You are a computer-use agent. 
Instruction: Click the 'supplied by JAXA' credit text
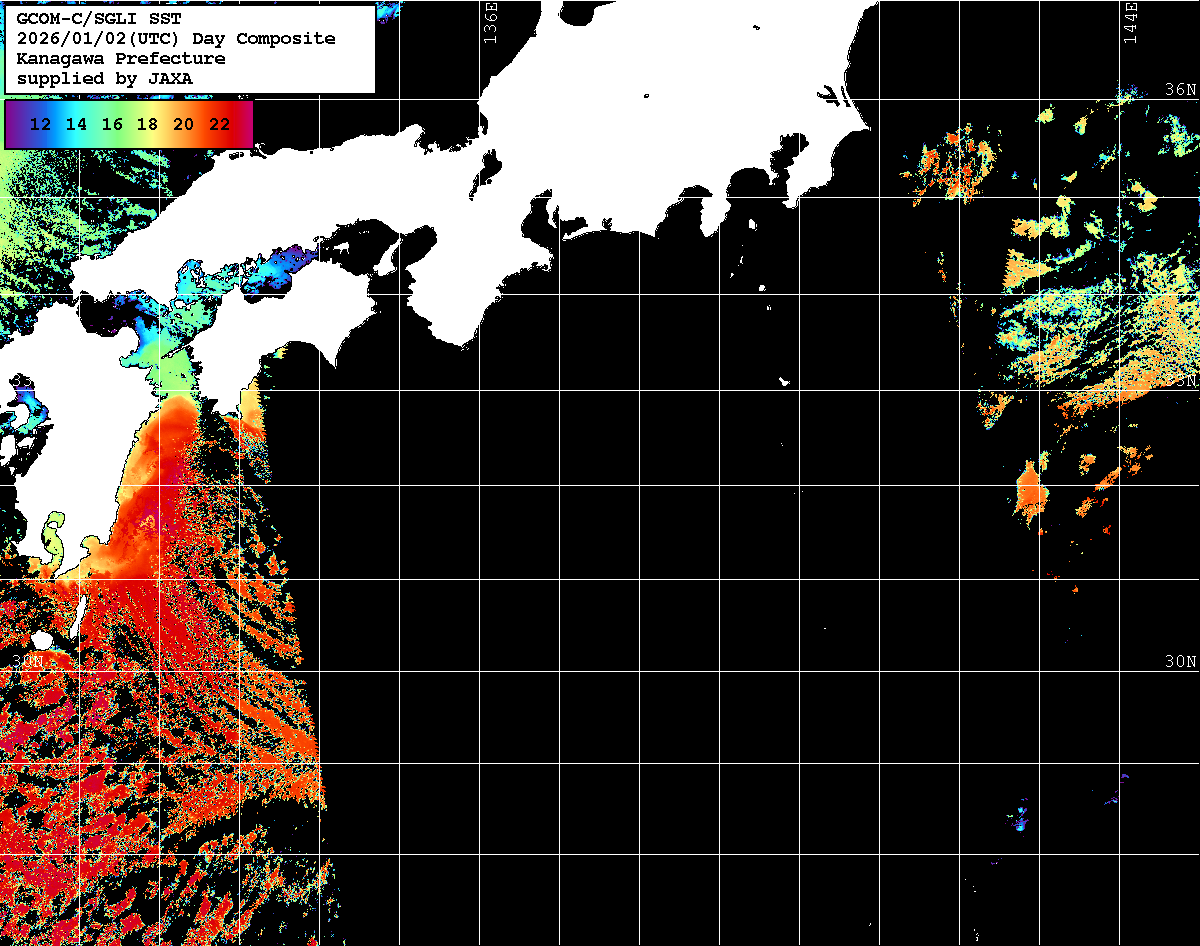[x=105, y=78]
